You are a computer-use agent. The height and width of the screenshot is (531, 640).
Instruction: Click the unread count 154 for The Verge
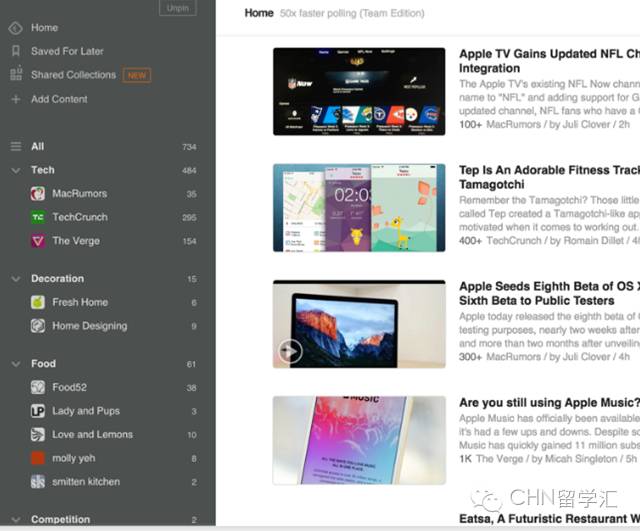pyautogui.click(x=189, y=241)
